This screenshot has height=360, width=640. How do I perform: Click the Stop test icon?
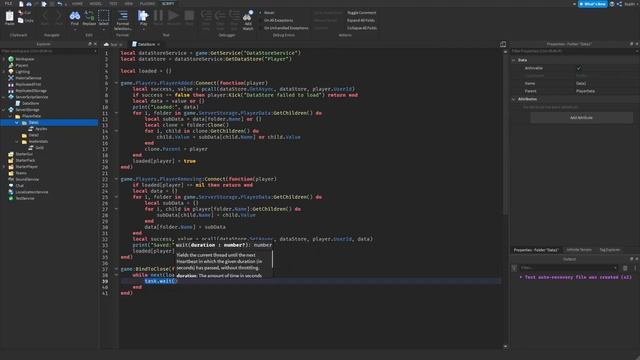(189, 16)
